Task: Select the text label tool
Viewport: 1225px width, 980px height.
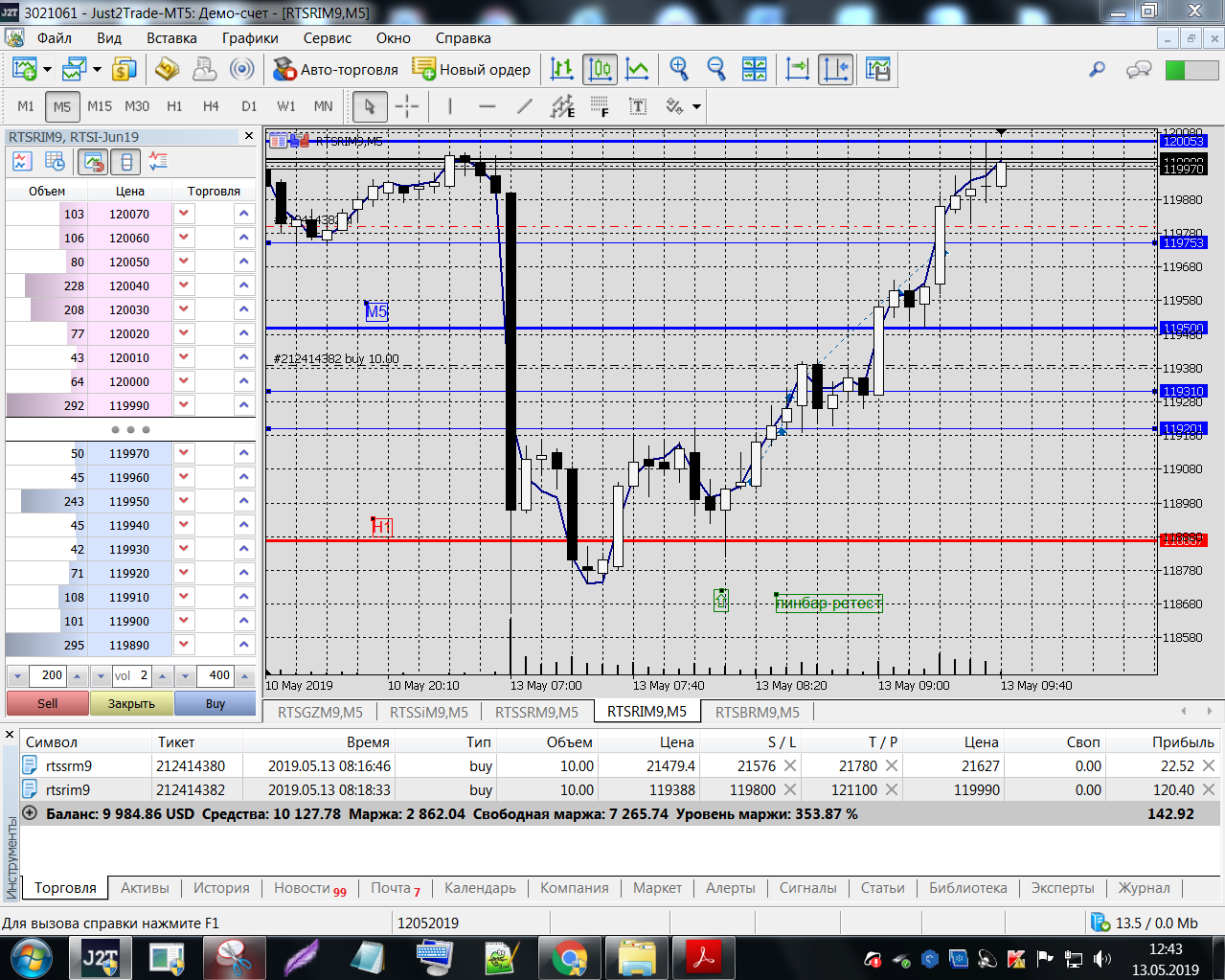Action: (x=638, y=106)
